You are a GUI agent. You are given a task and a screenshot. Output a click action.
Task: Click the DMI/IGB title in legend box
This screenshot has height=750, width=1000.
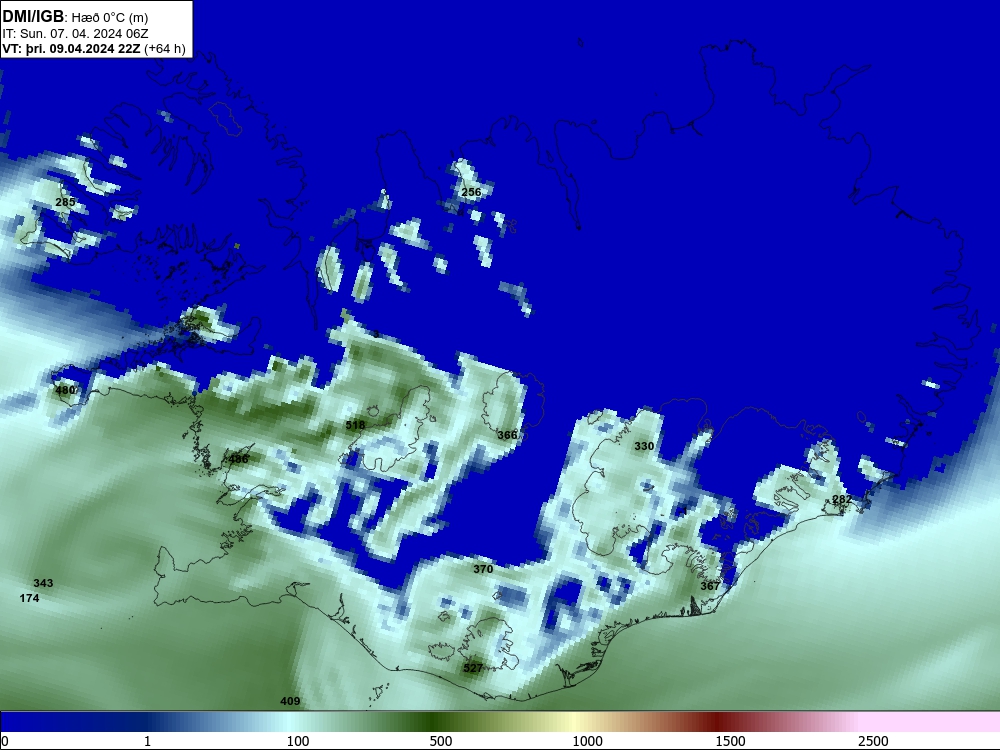point(33,17)
